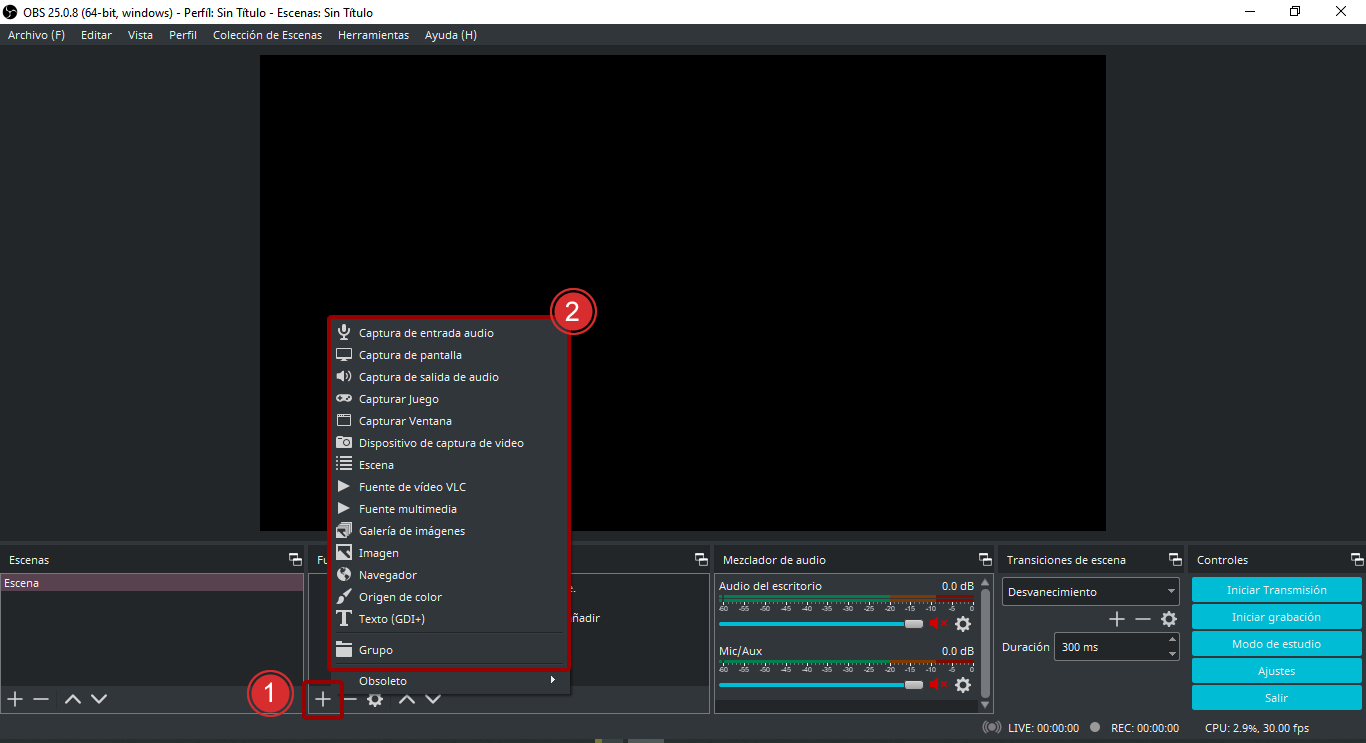
Task: Open Mic/Aux settings gear
Action: click(963, 685)
